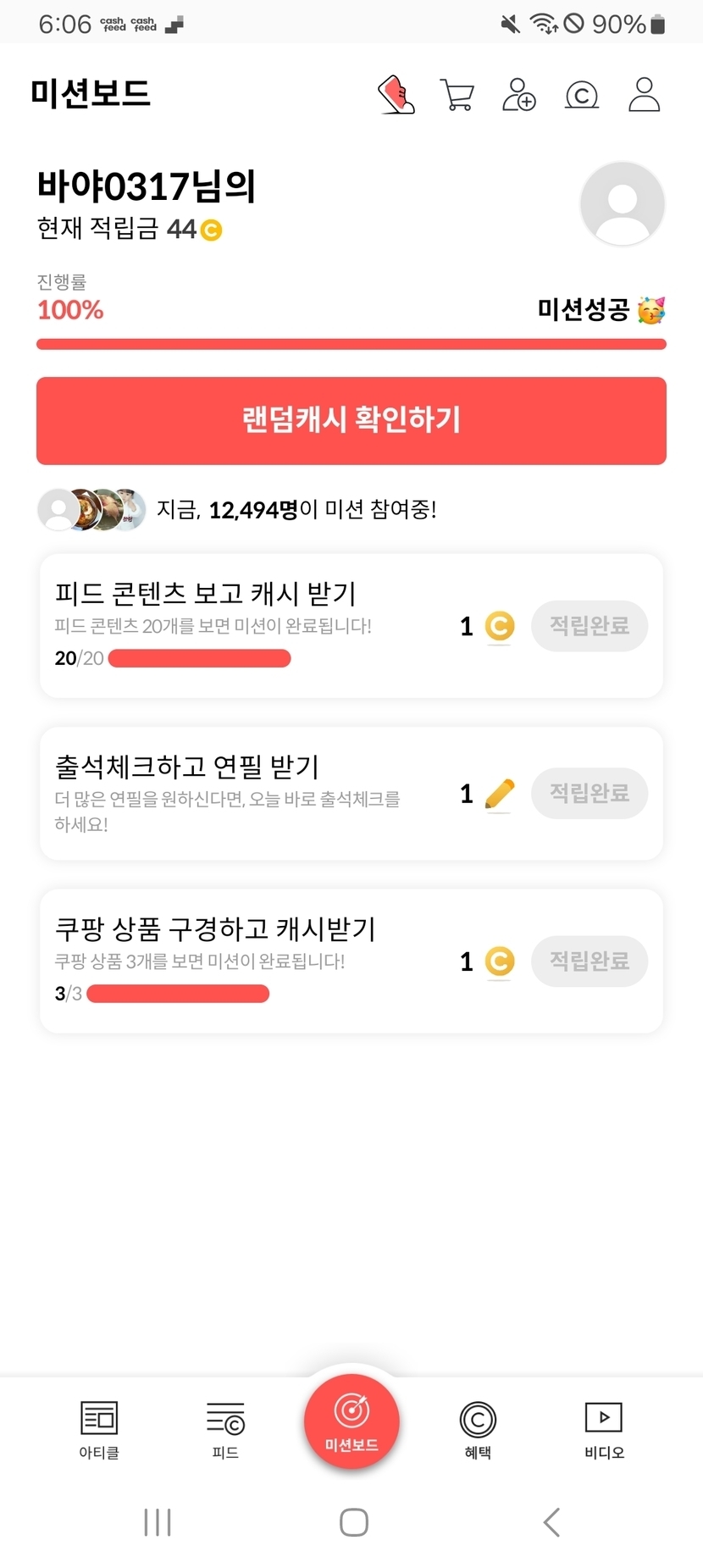Image resolution: width=703 pixels, height=1568 pixels.
Task: Tap the large profile avatar picture
Action: pyautogui.click(x=622, y=203)
